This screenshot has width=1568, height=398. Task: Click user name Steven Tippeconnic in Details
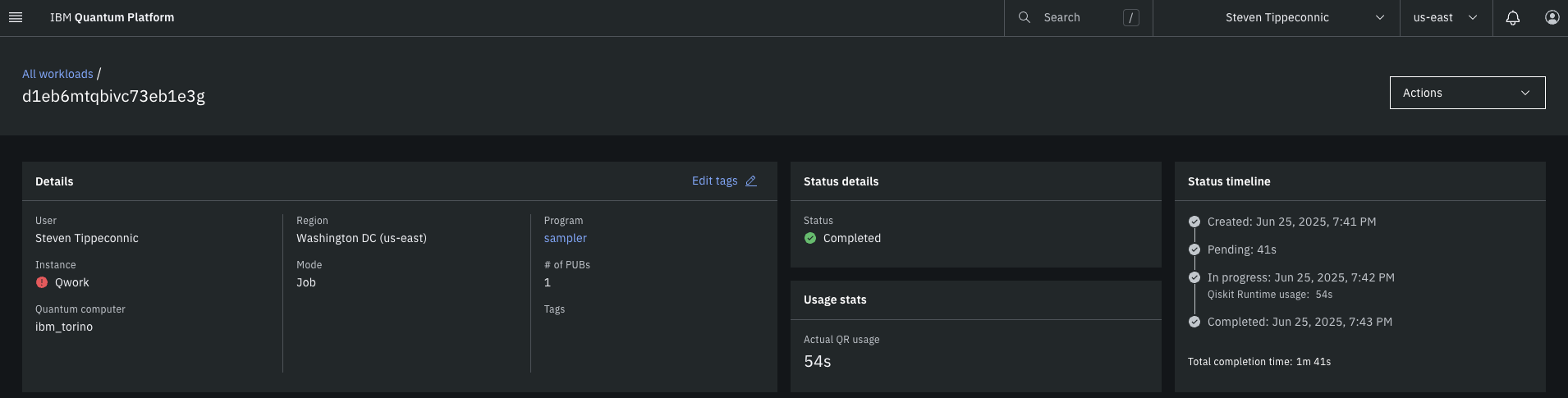pyautogui.click(x=86, y=238)
